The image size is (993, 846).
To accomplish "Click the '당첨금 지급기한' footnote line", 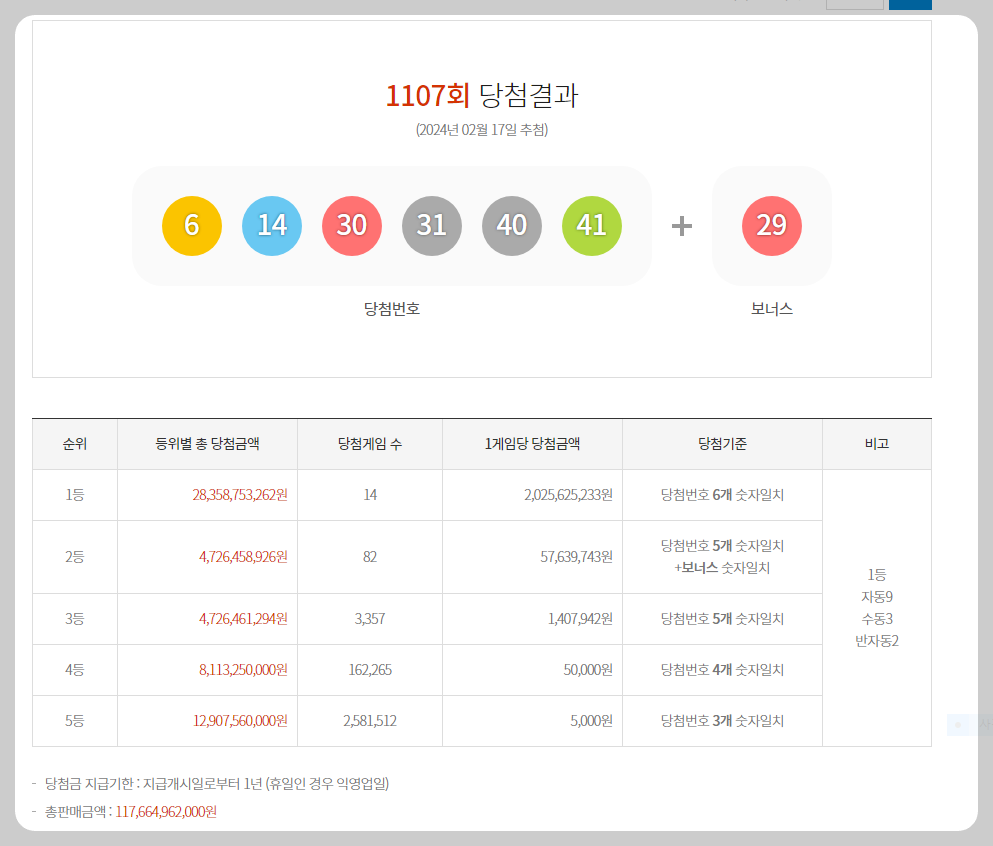I will pyautogui.click(x=217, y=784).
